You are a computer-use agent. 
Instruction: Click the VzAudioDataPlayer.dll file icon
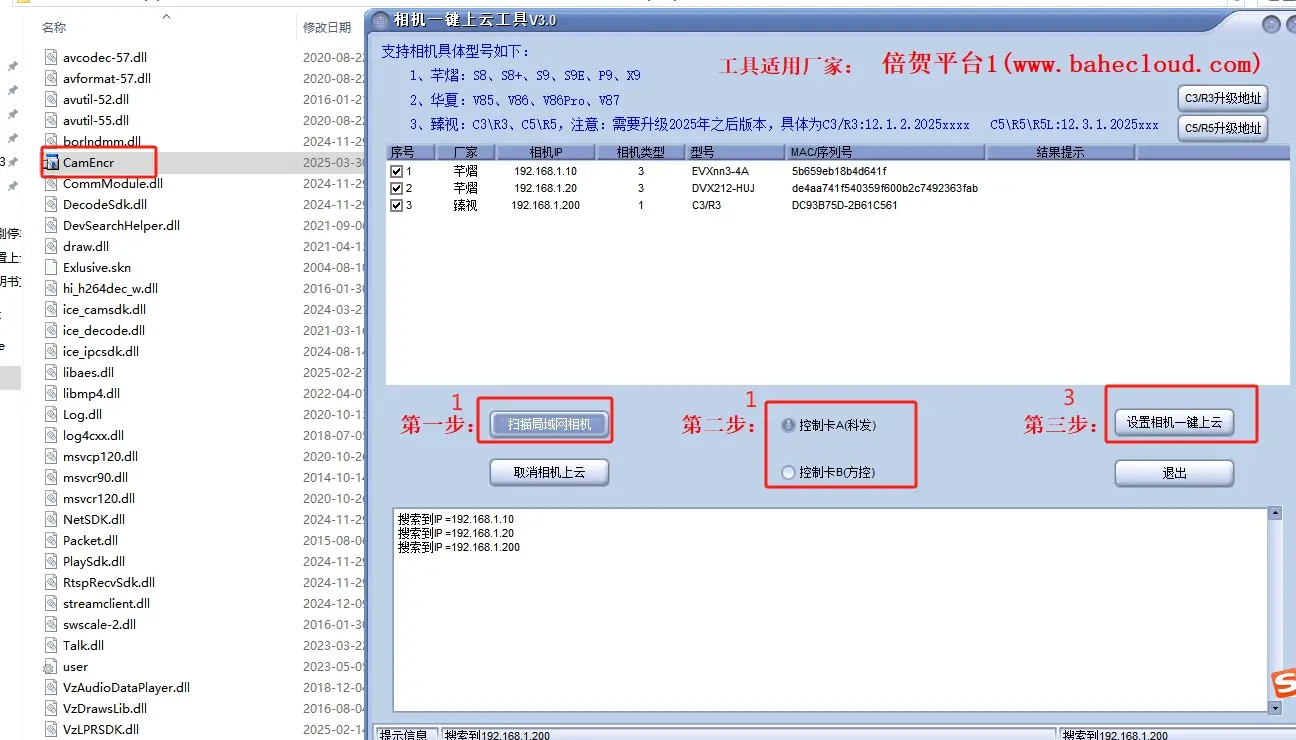49,687
